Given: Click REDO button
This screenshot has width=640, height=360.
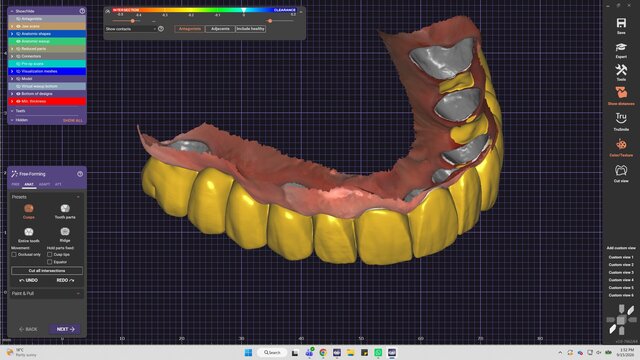Looking at the screenshot, I should [x=65, y=280].
